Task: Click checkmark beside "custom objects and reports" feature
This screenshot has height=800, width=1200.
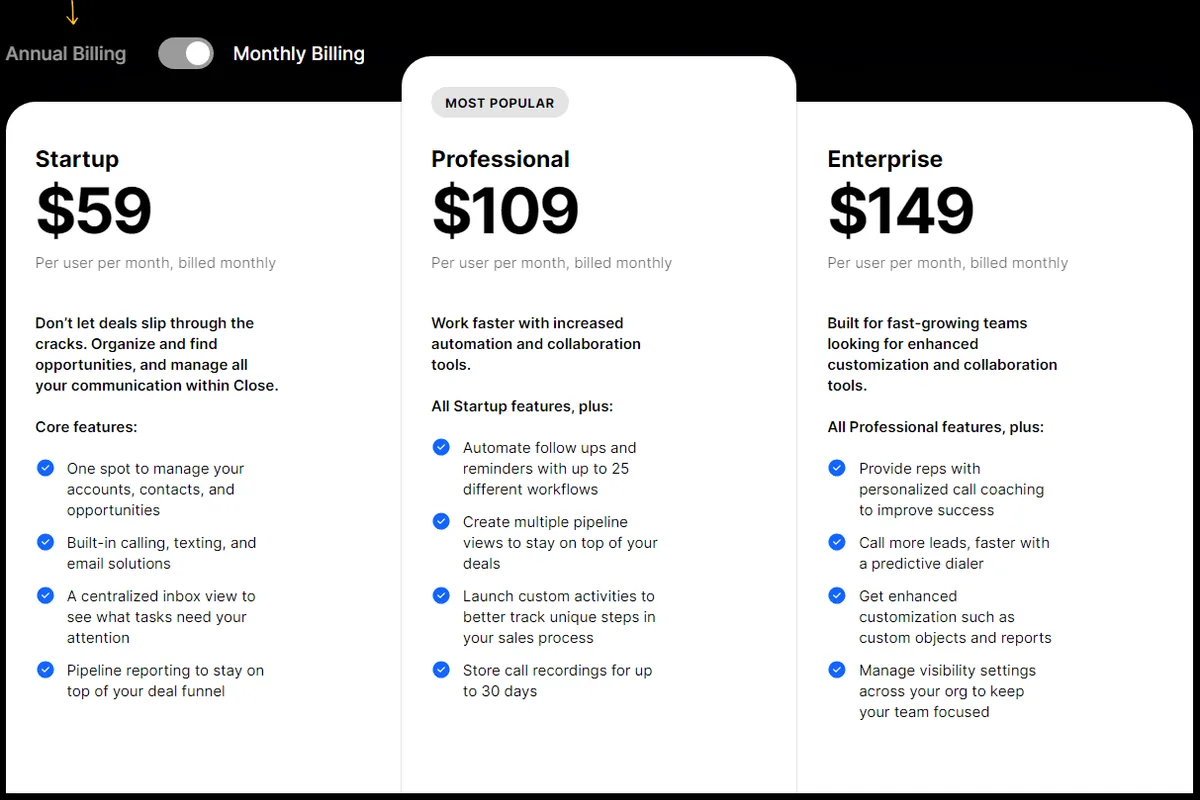Action: pyautogui.click(x=837, y=595)
